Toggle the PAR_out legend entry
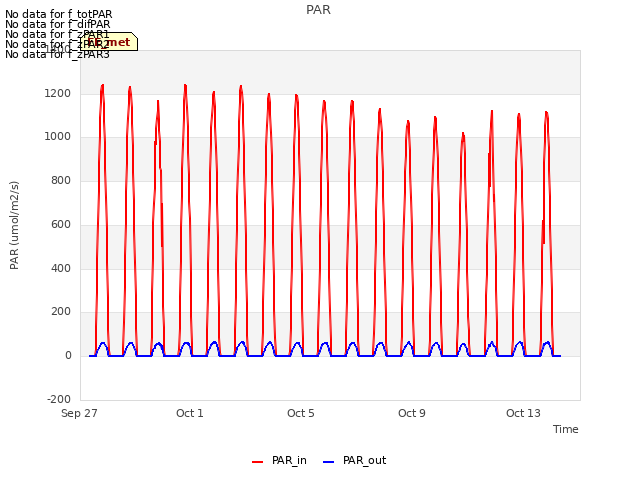The height and width of the screenshot is (480, 640). click(354, 460)
